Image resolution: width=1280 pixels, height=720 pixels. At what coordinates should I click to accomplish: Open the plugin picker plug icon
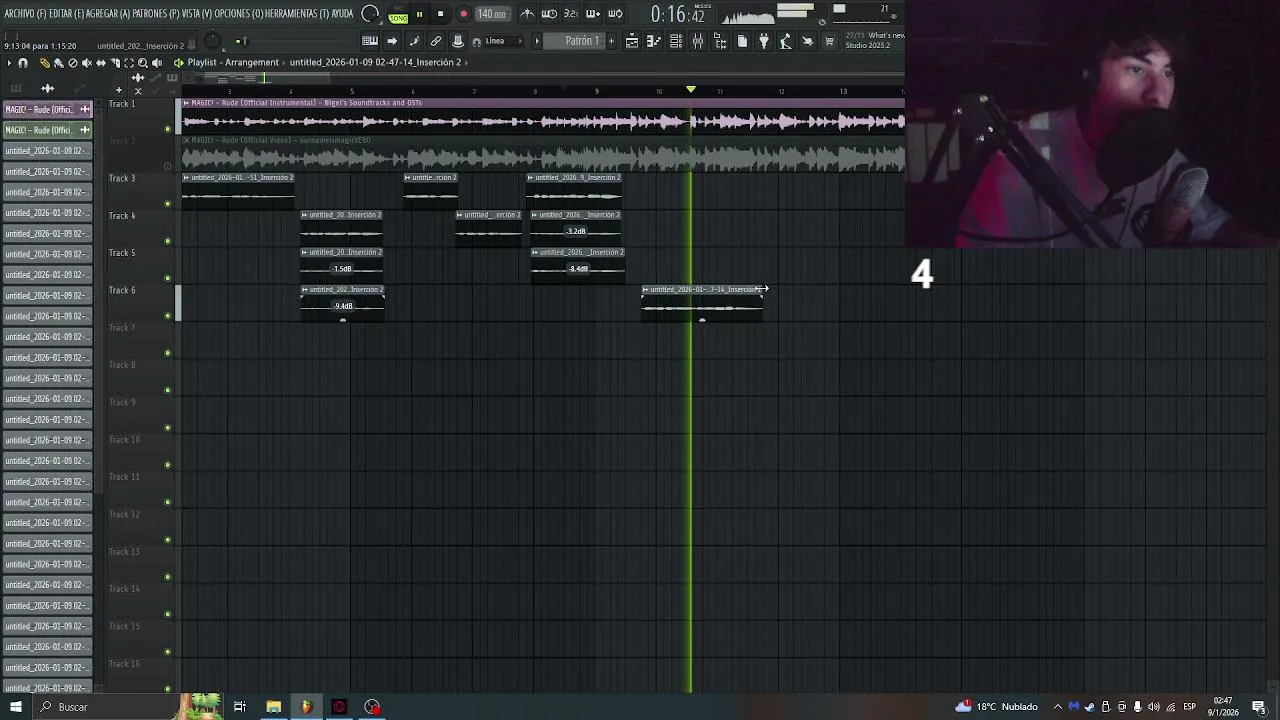764,41
